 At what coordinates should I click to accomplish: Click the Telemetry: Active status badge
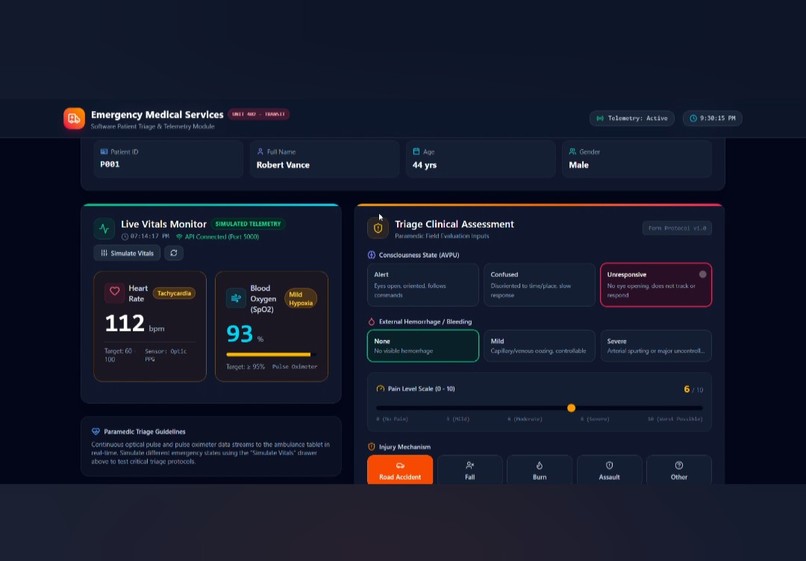632,118
